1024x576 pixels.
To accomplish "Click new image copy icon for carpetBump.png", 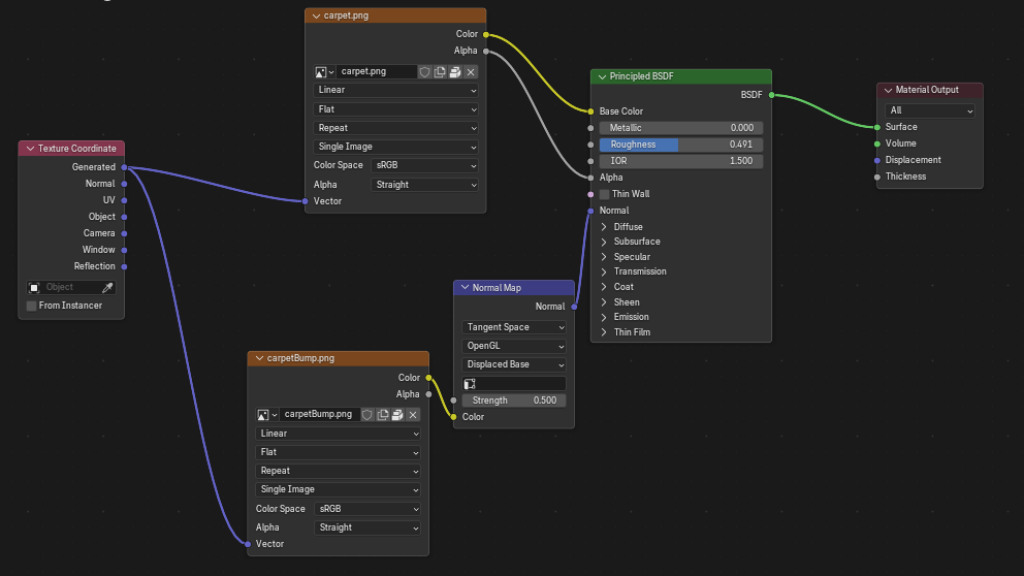I will (382, 415).
